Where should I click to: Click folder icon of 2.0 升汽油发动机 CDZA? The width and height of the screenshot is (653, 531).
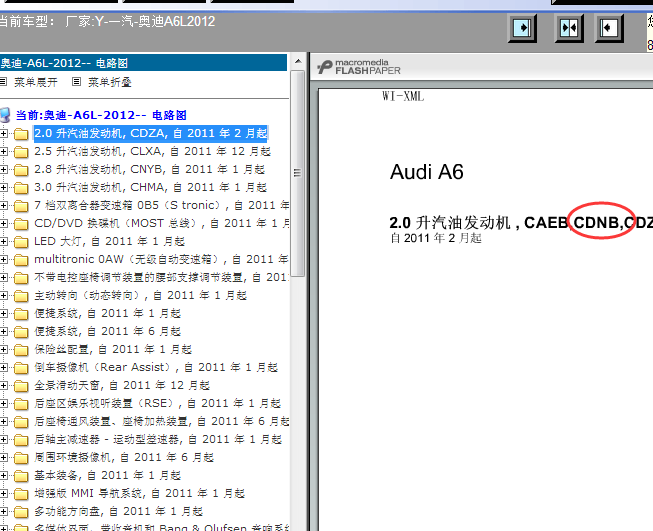21,134
